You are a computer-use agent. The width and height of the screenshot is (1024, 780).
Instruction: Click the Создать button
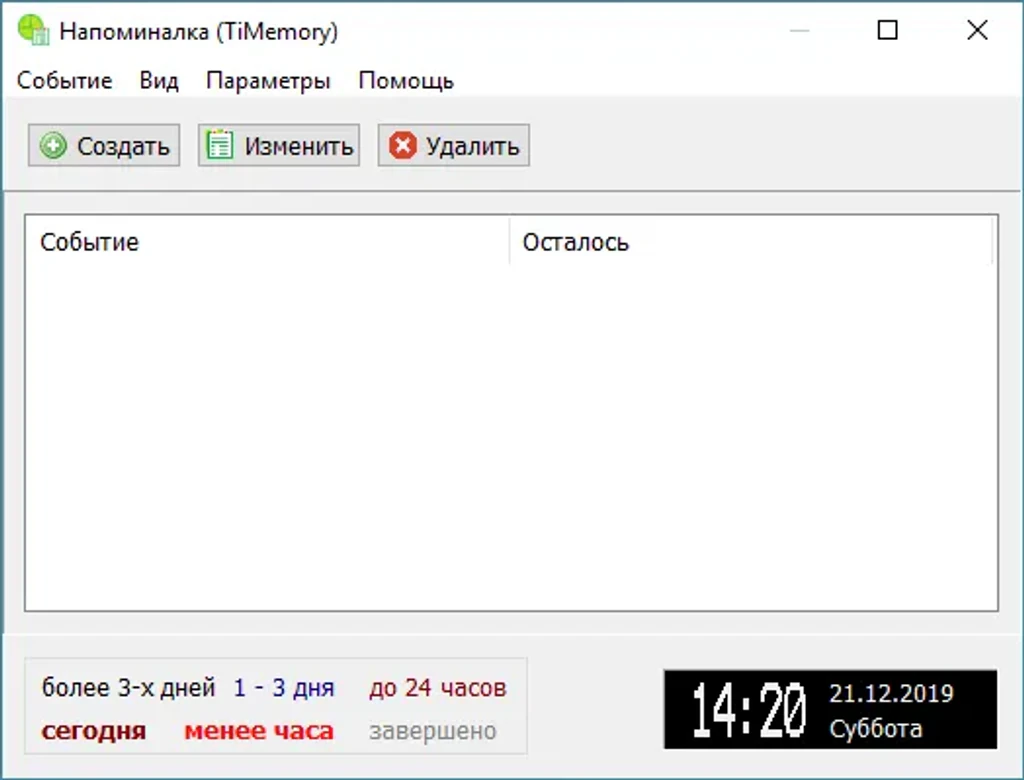pos(104,145)
